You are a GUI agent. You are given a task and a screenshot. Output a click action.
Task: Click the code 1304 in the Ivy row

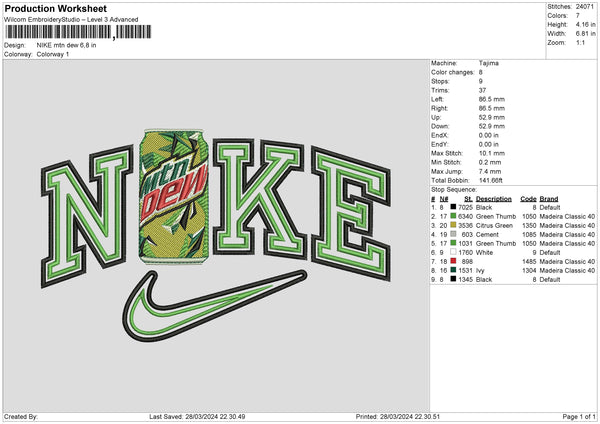pyautogui.click(x=530, y=271)
